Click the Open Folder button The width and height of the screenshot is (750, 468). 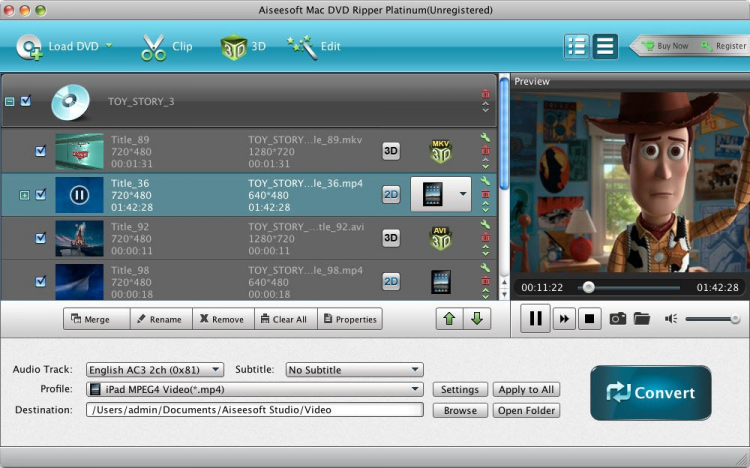(526, 411)
